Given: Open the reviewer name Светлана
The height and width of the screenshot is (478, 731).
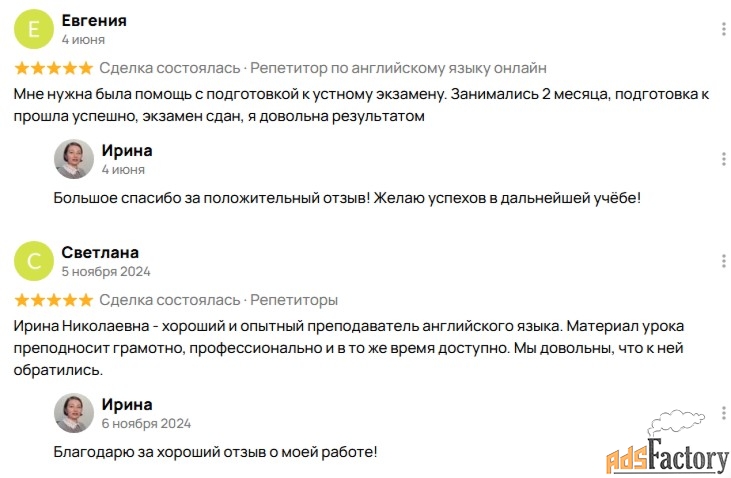Looking at the screenshot, I should 100,252.
